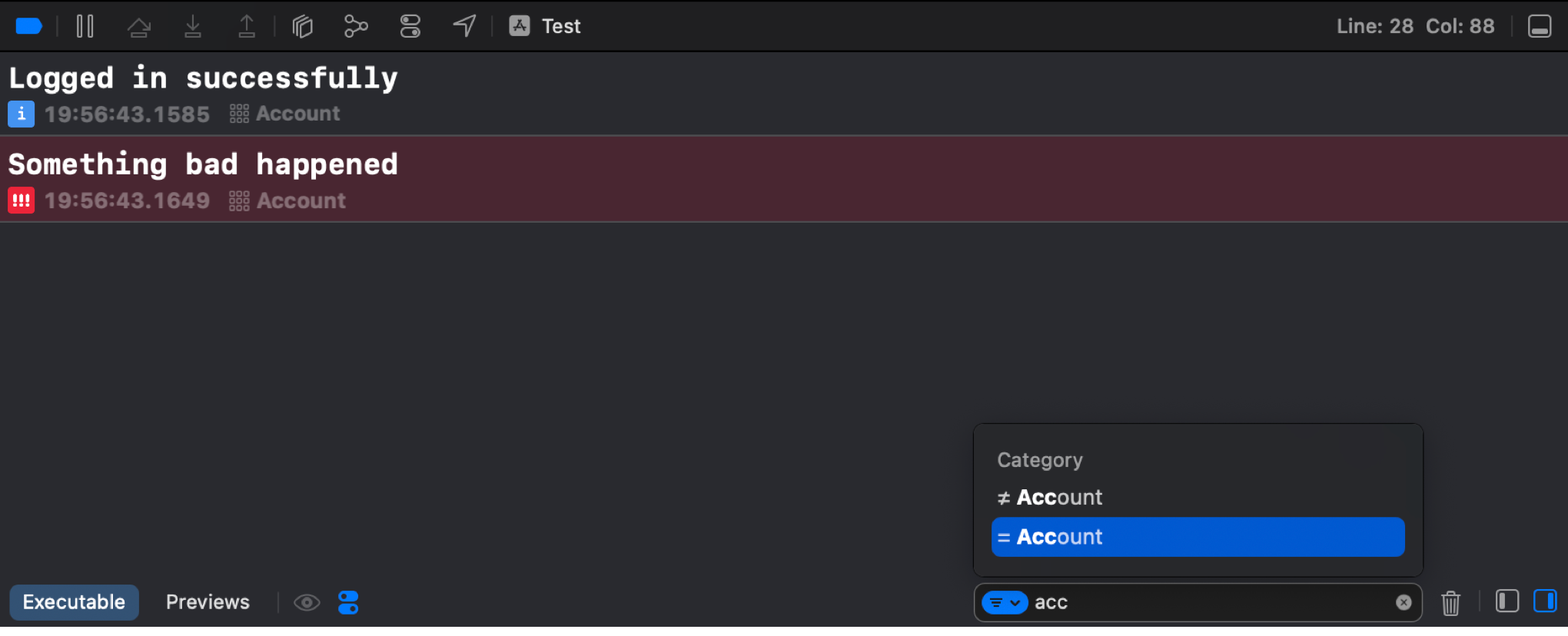Viewport: 1568px width, 636px height.
Task: Clear the console with the trash button
Action: pos(1450,603)
